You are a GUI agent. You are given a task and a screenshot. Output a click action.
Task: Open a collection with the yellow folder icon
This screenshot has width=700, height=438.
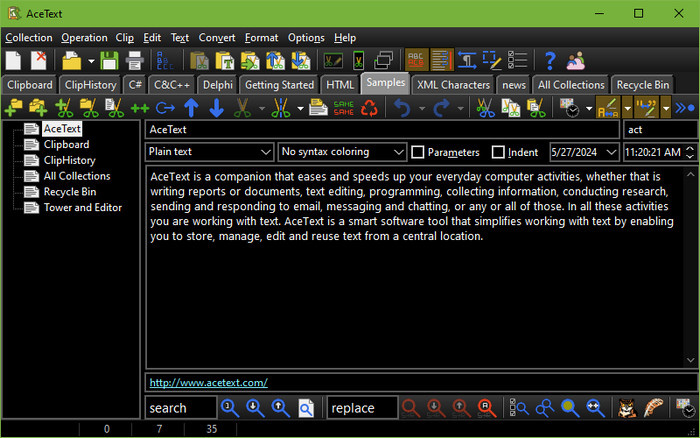[71, 60]
